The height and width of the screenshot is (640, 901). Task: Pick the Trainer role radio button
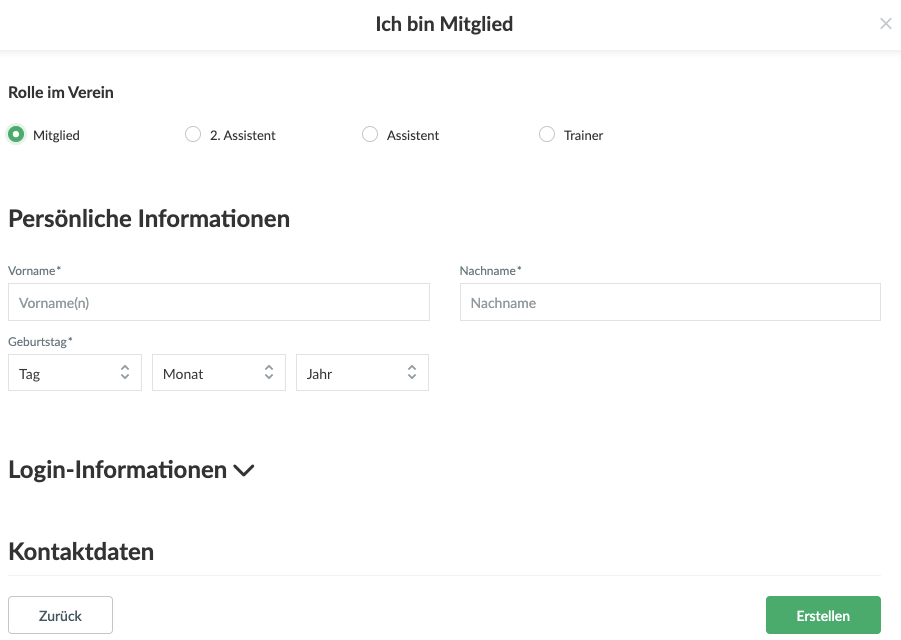click(x=547, y=135)
